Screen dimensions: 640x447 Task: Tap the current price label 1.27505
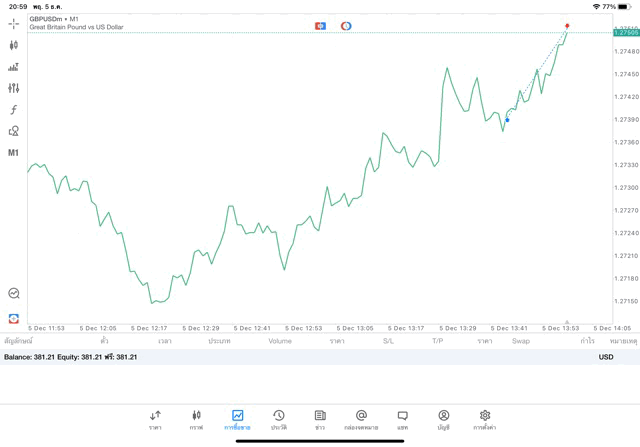click(x=626, y=33)
